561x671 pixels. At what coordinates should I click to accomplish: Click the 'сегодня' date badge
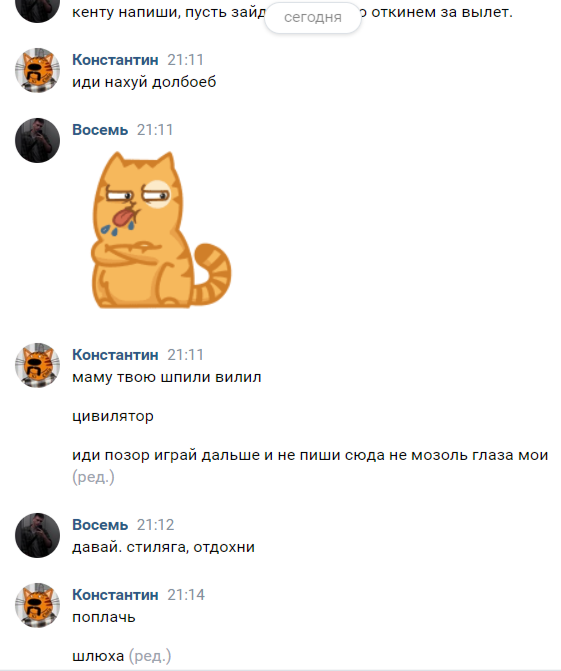coord(313,18)
